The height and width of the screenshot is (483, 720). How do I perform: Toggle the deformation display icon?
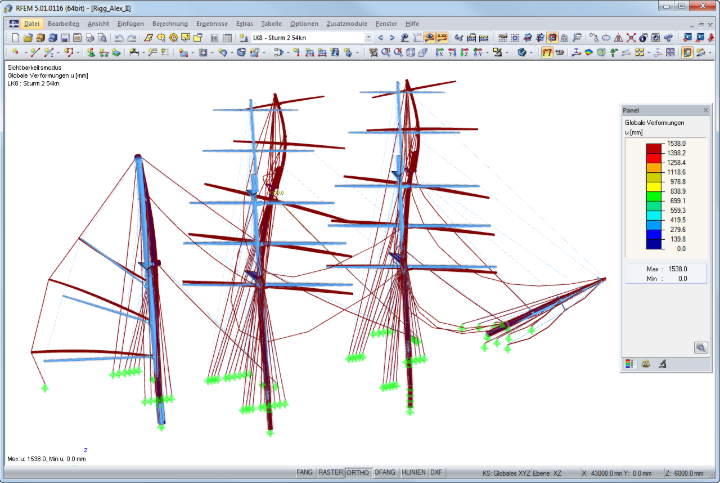(x=547, y=53)
